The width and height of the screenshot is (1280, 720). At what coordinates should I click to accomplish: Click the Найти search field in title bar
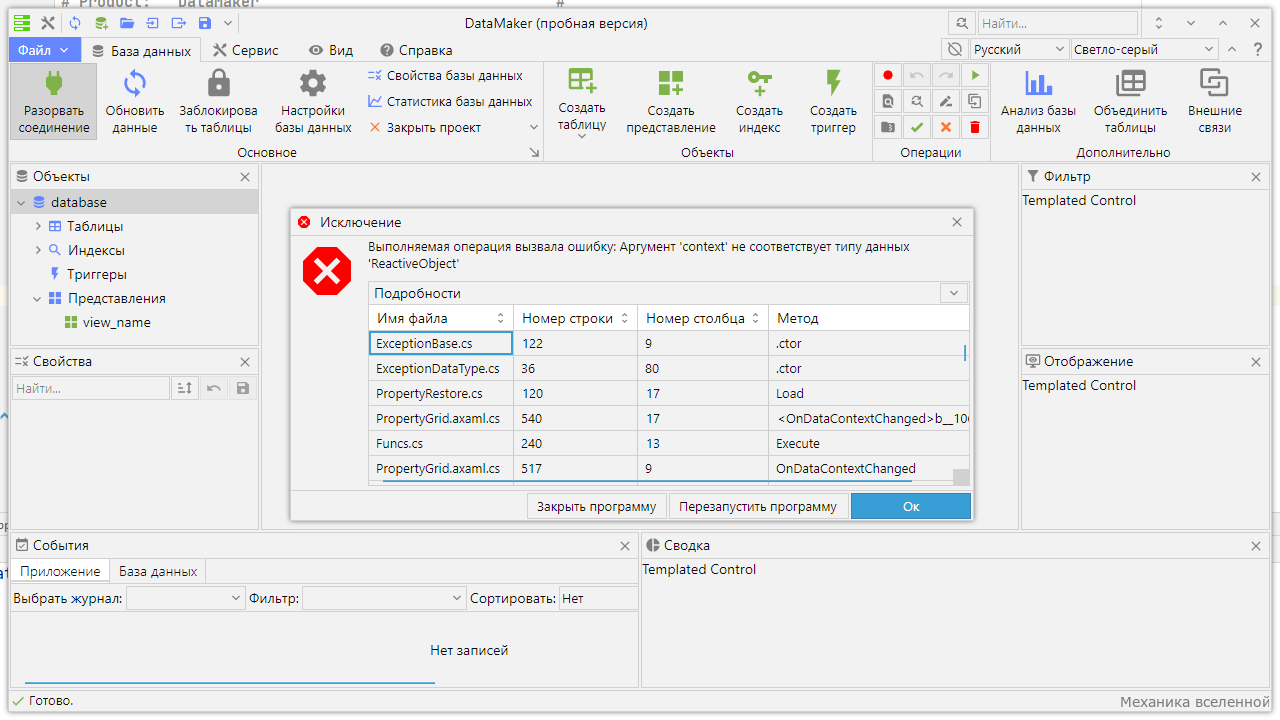1057,23
